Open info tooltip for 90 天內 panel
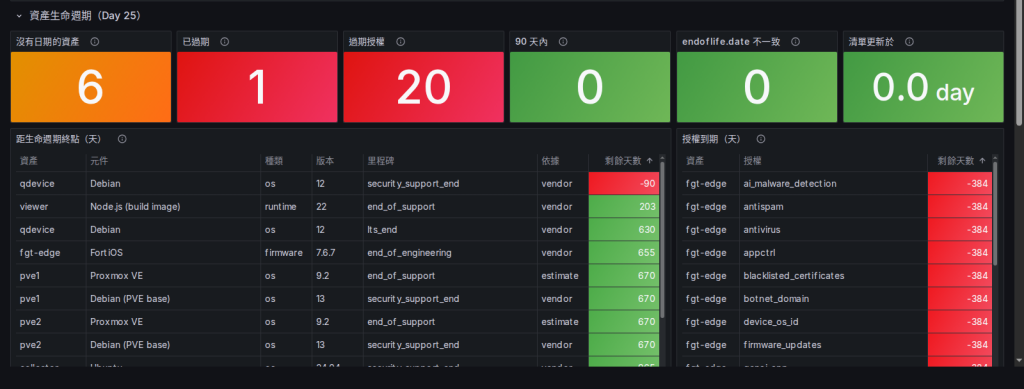Viewport: 1024px width, 389px height. coord(563,42)
